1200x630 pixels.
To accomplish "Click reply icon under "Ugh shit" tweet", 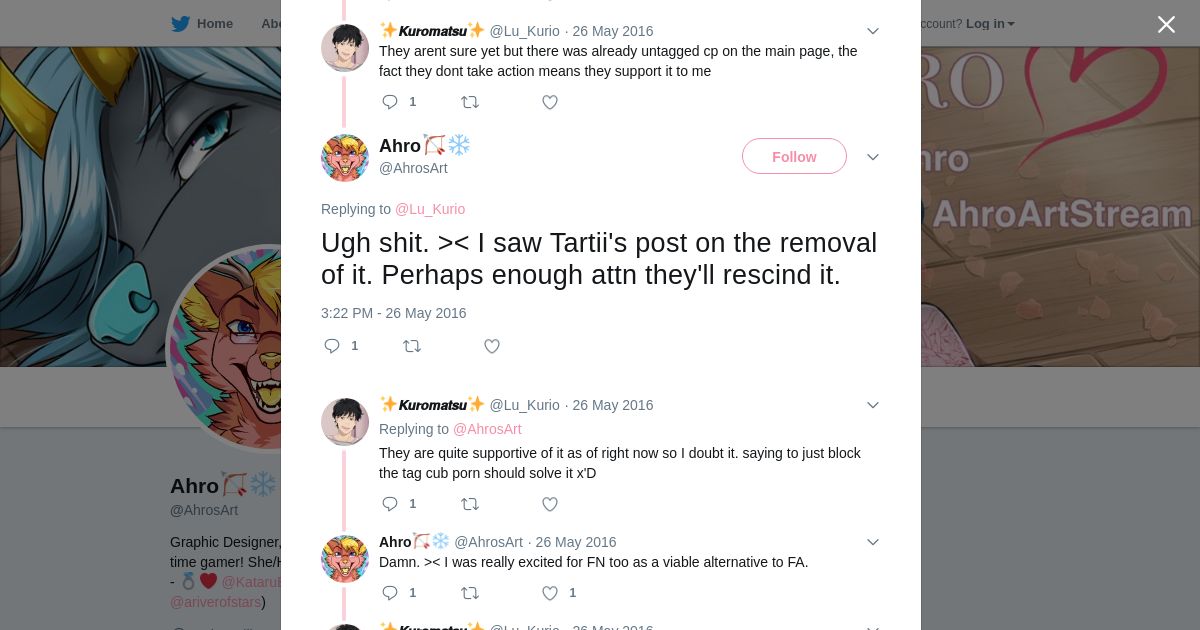I will click(332, 346).
